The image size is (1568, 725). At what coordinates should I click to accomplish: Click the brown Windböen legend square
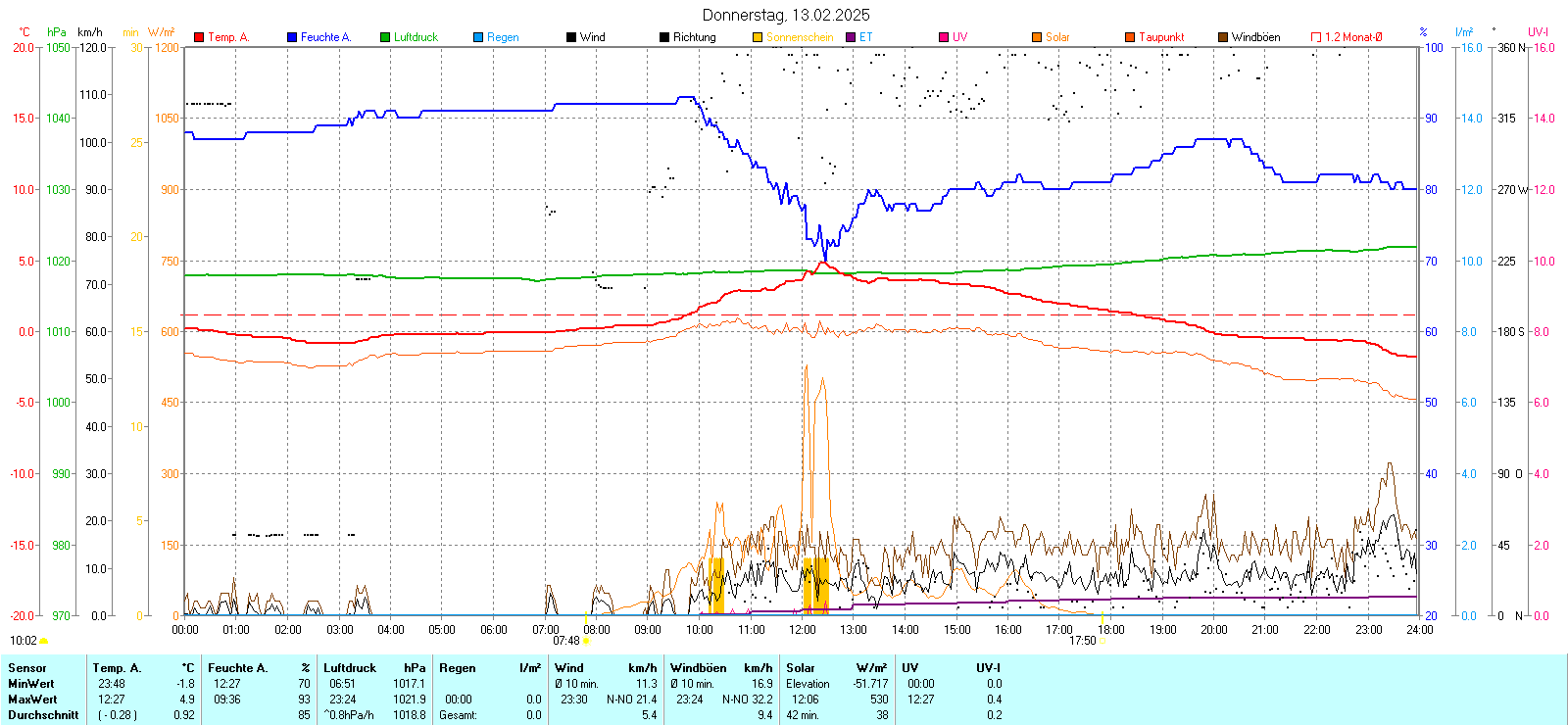[x=1223, y=37]
